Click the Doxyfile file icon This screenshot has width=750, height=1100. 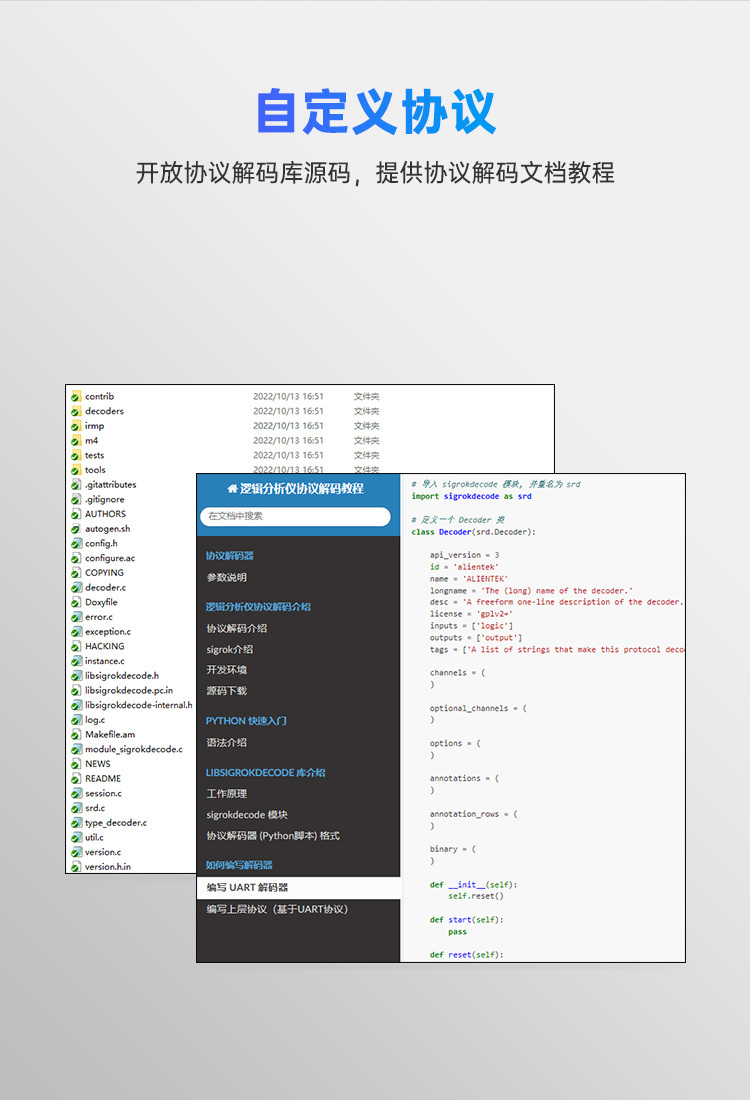pos(76,603)
